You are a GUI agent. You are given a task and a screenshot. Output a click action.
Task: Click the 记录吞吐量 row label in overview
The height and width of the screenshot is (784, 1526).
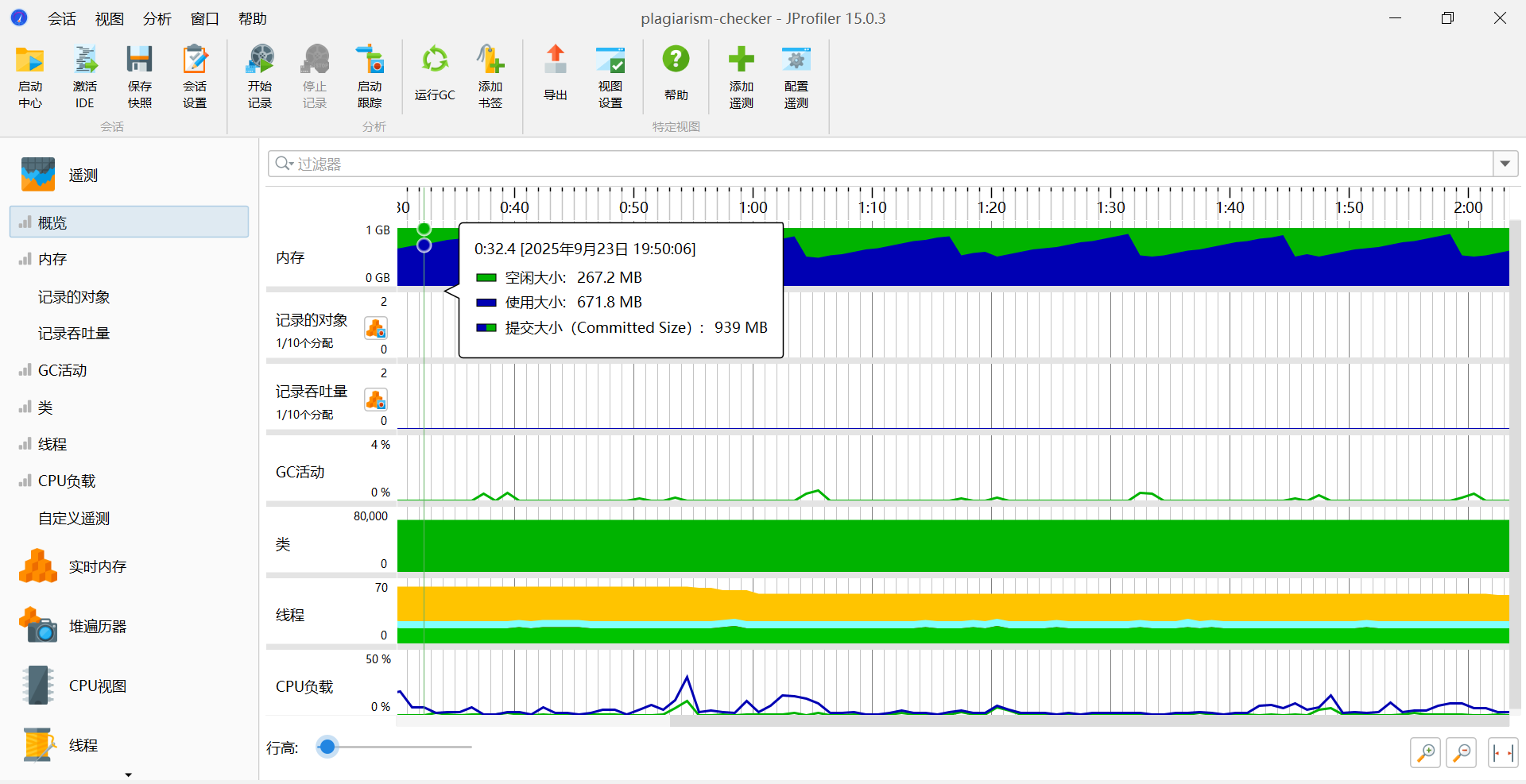(312, 391)
